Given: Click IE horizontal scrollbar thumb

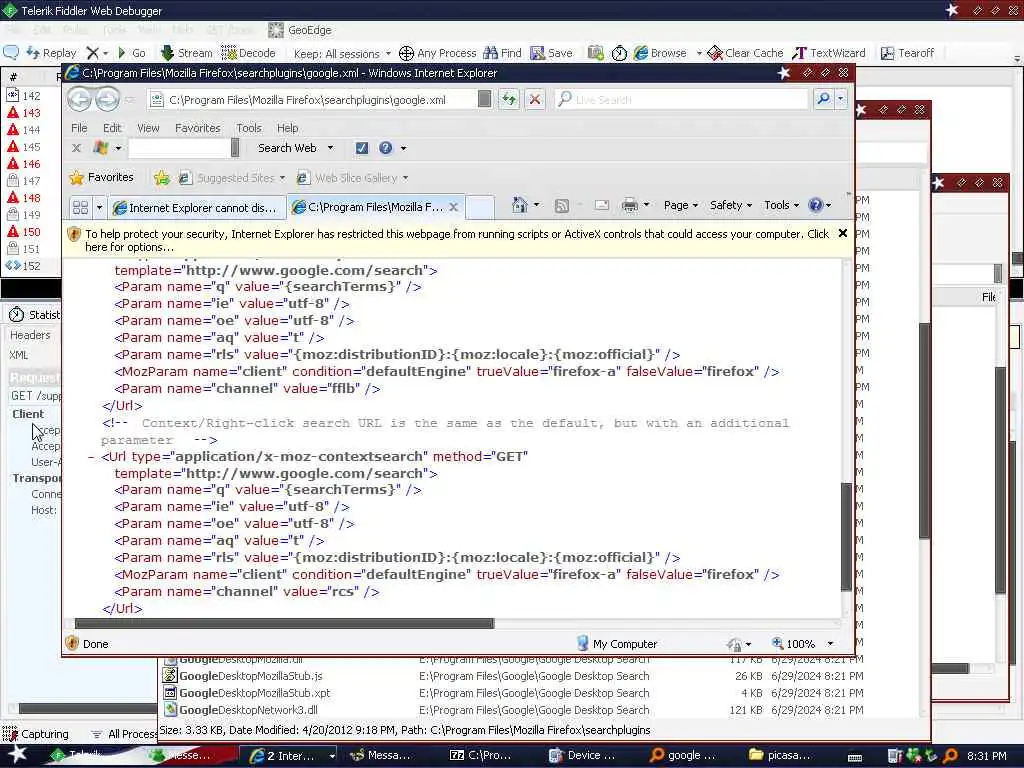Looking at the screenshot, I should 284,623.
